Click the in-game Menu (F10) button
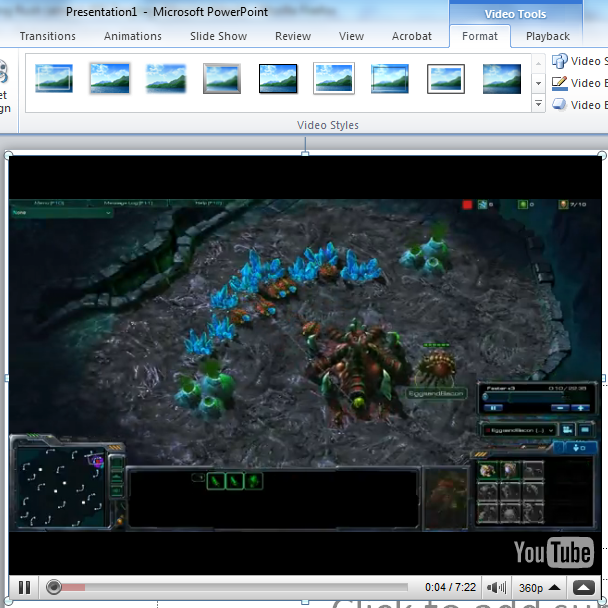The width and height of the screenshot is (608, 608). [49, 203]
